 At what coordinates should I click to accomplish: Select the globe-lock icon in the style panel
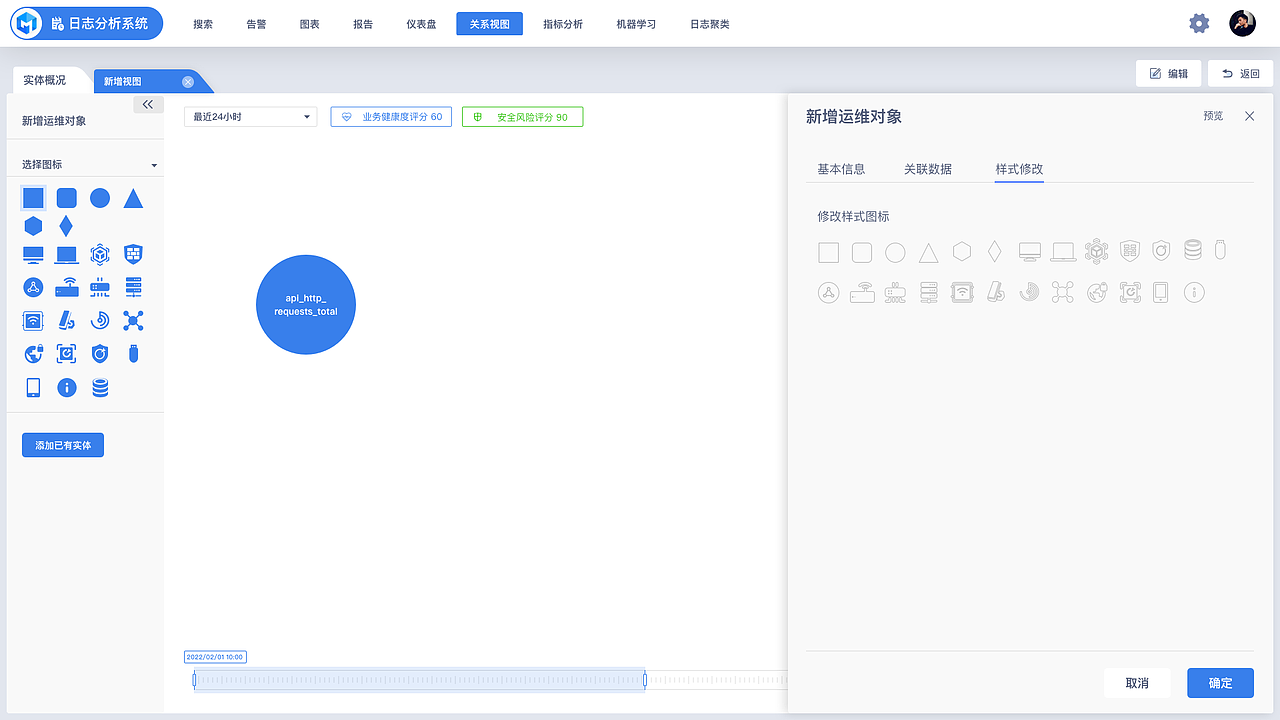coord(1096,292)
